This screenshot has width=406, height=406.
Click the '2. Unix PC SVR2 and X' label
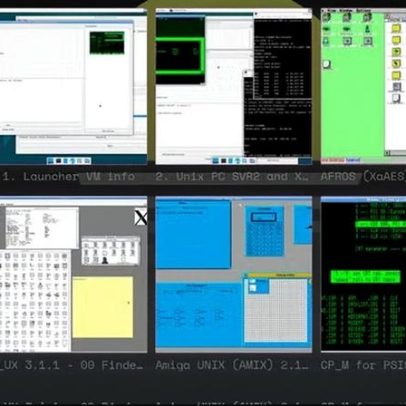pyautogui.click(x=232, y=176)
